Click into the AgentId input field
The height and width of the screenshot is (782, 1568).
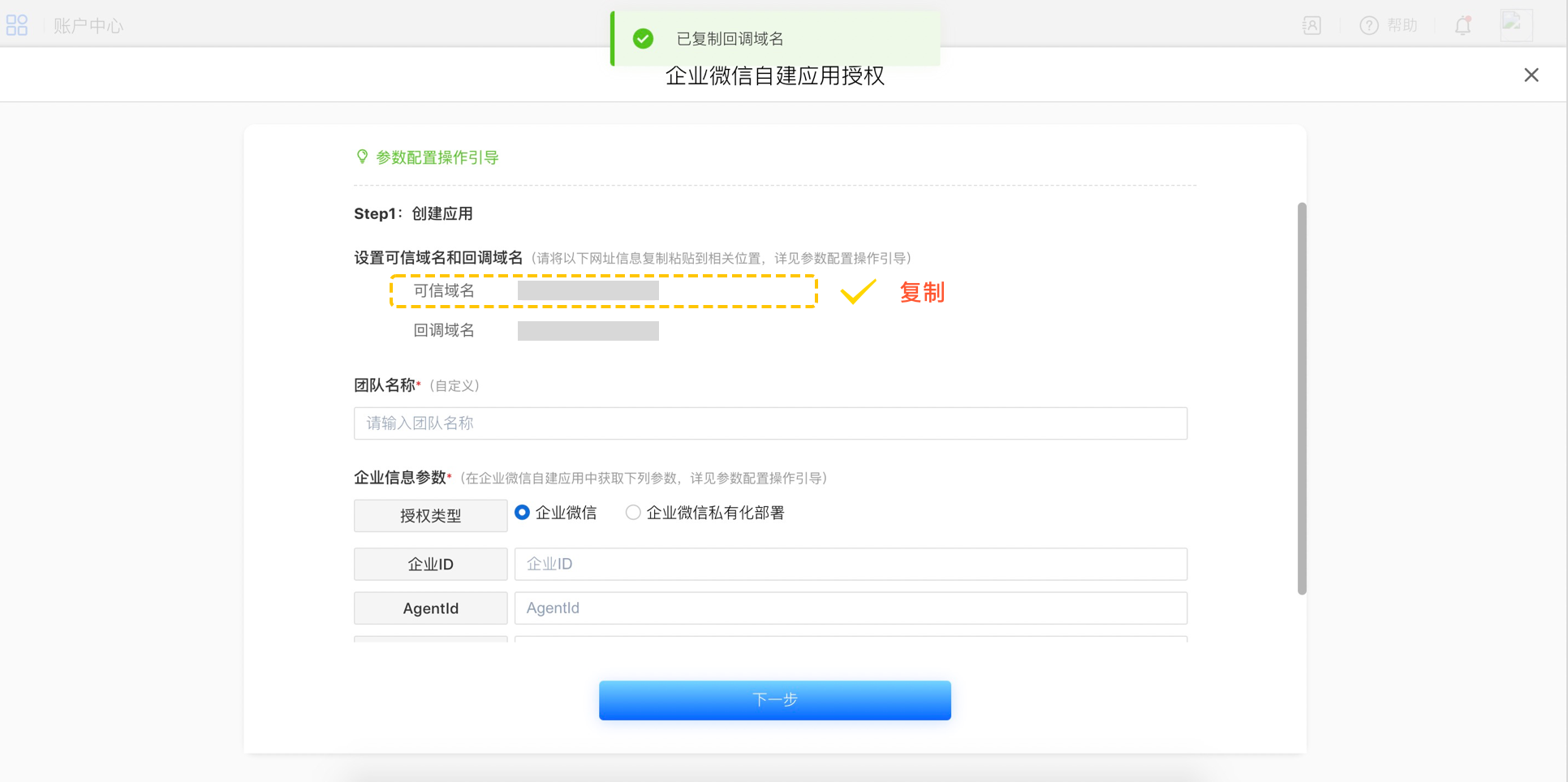click(x=851, y=608)
